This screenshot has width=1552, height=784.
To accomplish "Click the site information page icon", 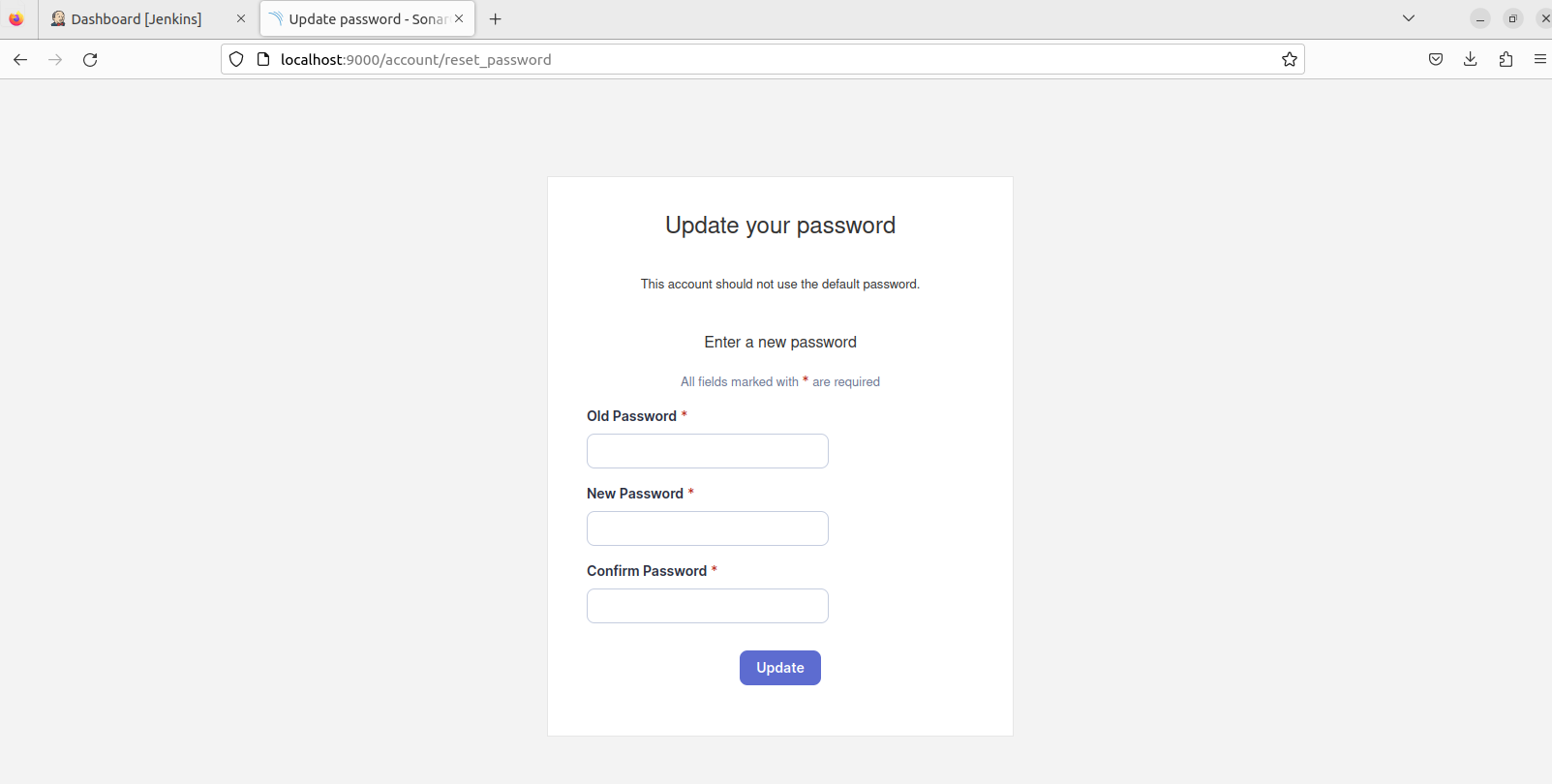I will (262, 59).
